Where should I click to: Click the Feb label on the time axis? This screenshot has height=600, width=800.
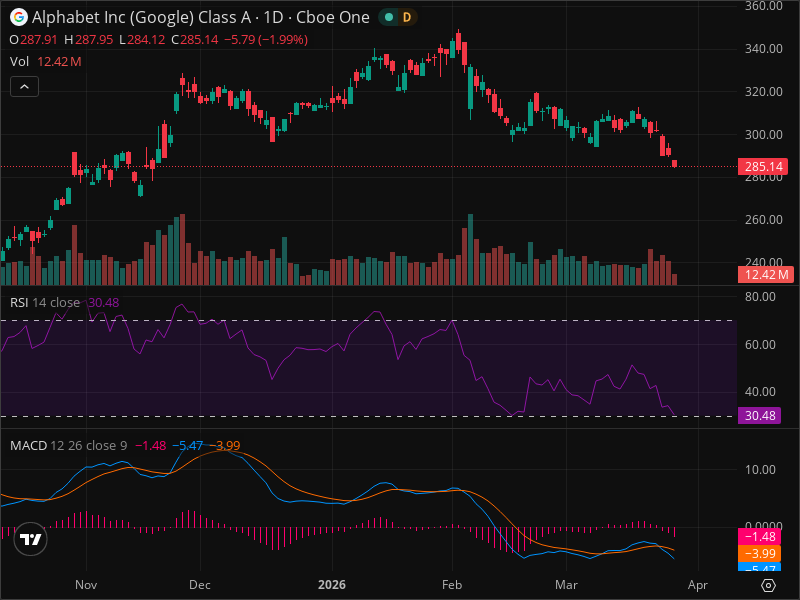[452, 585]
